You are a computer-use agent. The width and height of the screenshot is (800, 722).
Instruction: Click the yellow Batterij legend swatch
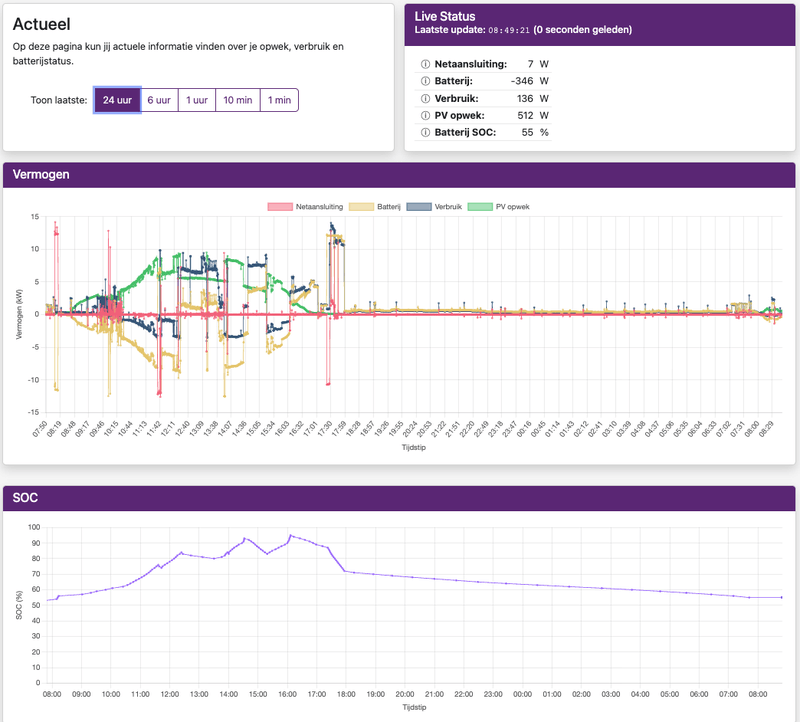[362, 207]
